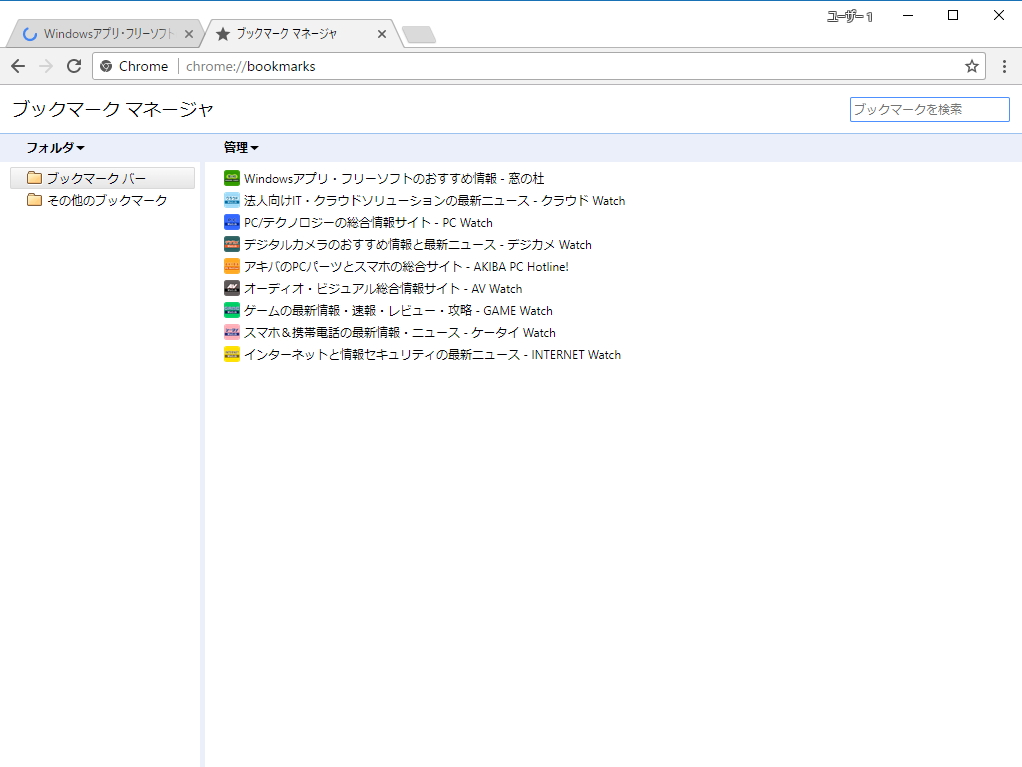The width and height of the screenshot is (1022, 767).
Task: Open the クラウド Watch bookmark link
Action: pyautogui.click(x=435, y=200)
